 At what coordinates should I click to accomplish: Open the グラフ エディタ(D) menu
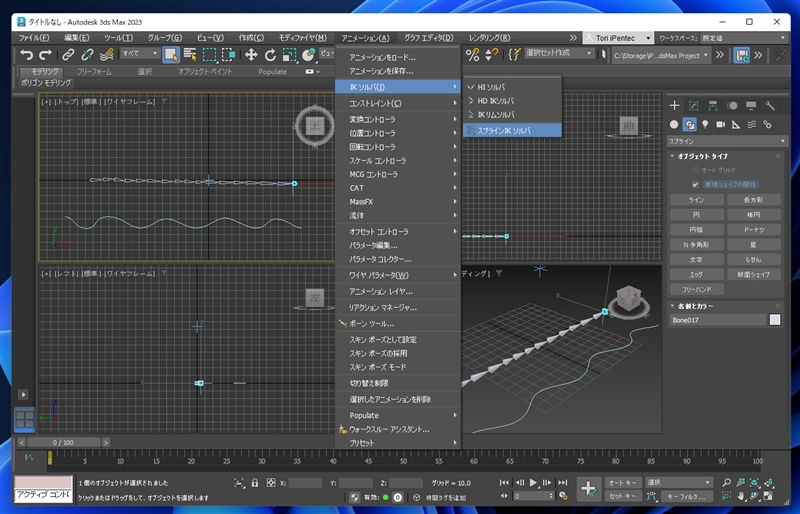coord(429,38)
